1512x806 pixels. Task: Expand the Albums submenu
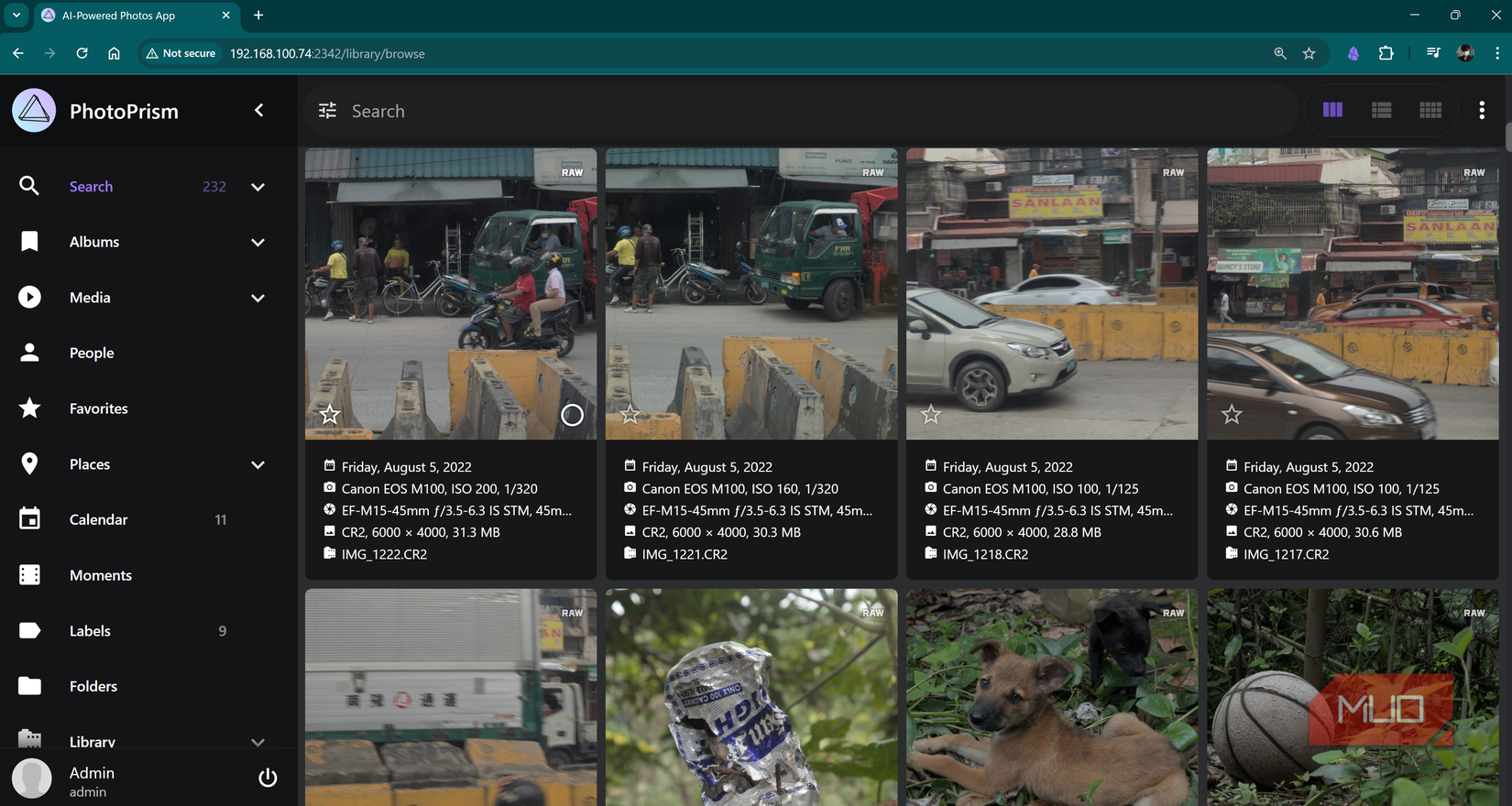(x=258, y=243)
